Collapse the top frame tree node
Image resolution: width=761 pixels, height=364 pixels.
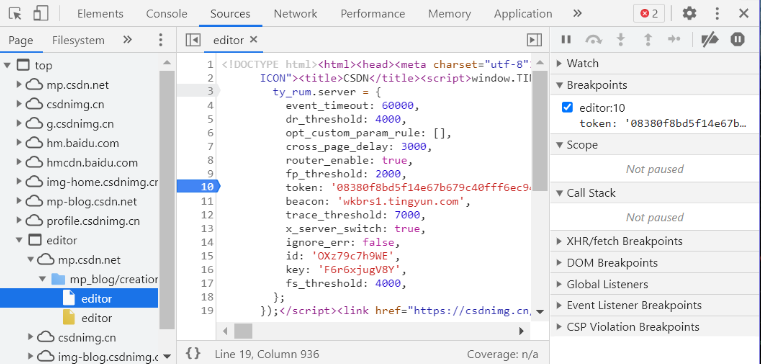point(7,65)
